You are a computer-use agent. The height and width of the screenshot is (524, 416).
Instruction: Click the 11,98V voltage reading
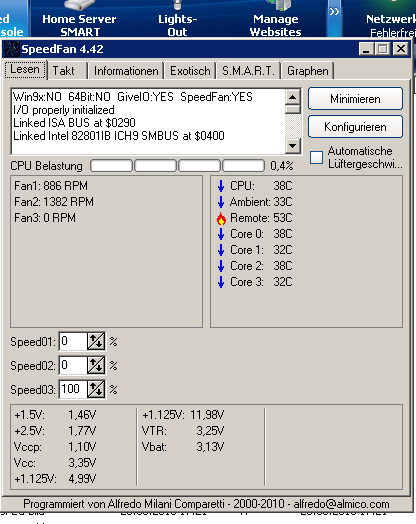click(x=207, y=415)
